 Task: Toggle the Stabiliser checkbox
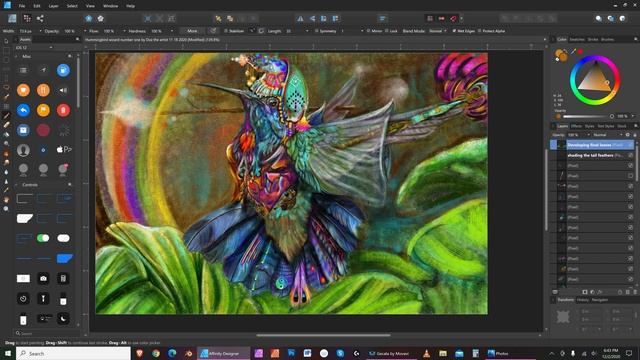click(x=226, y=31)
